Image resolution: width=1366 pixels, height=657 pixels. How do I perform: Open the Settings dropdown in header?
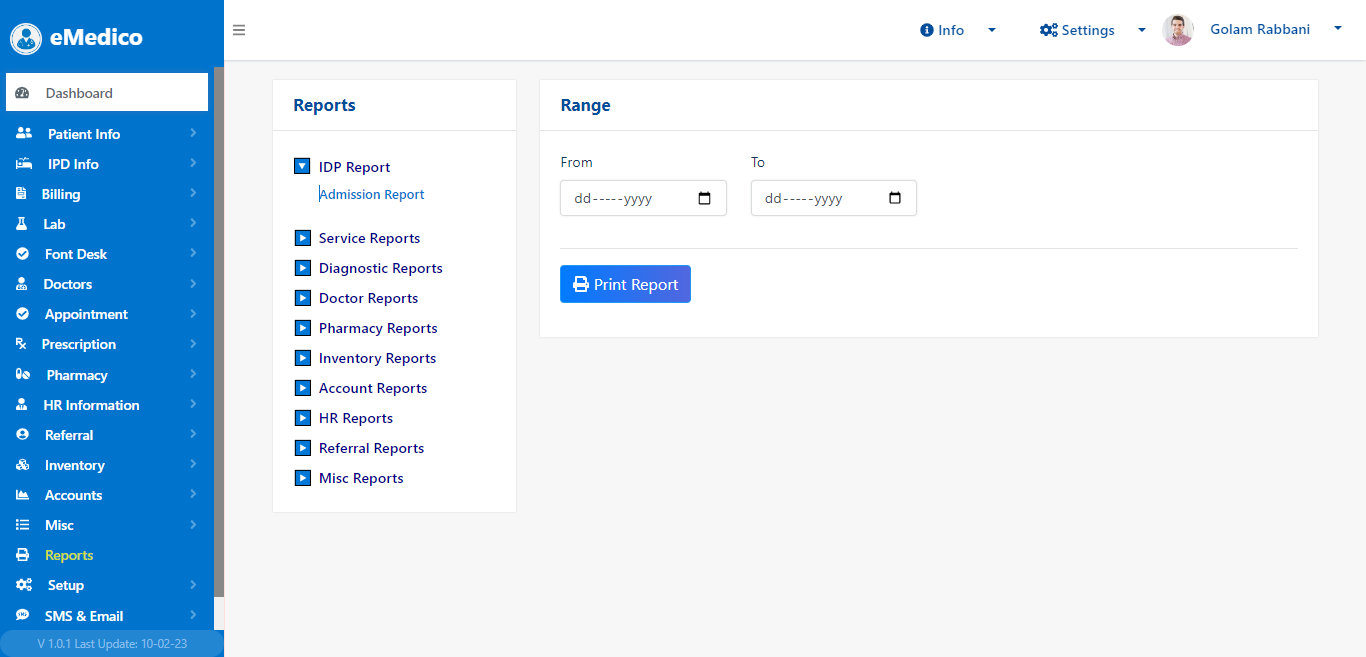1092,30
